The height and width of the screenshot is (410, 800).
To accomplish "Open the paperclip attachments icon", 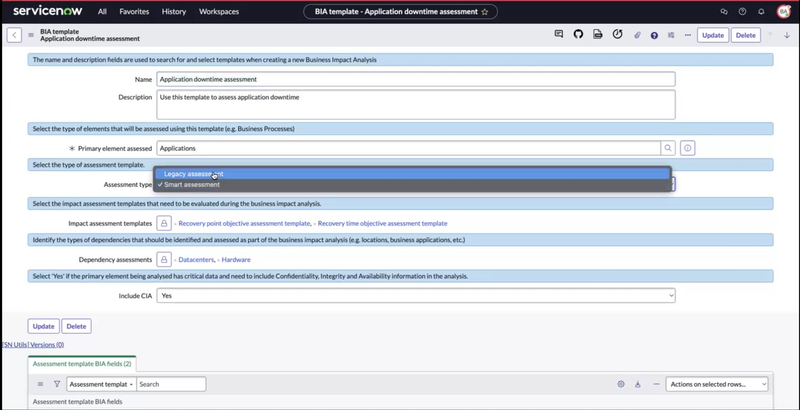I will tap(637, 35).
